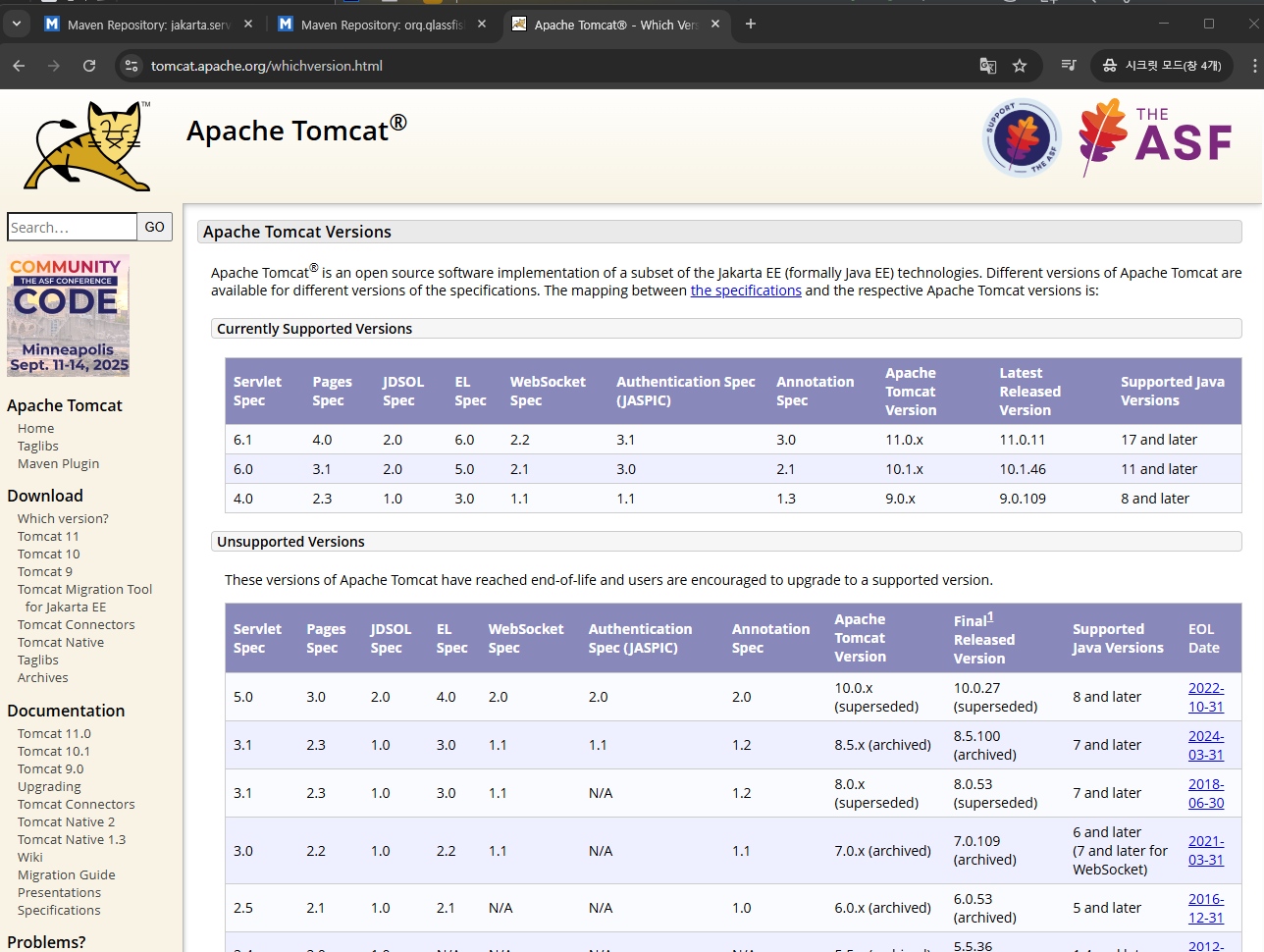Open the 2021-03-31 EOL date link
The height and width of the screenshot is (952, 1264).
(x=1206, y=850)
